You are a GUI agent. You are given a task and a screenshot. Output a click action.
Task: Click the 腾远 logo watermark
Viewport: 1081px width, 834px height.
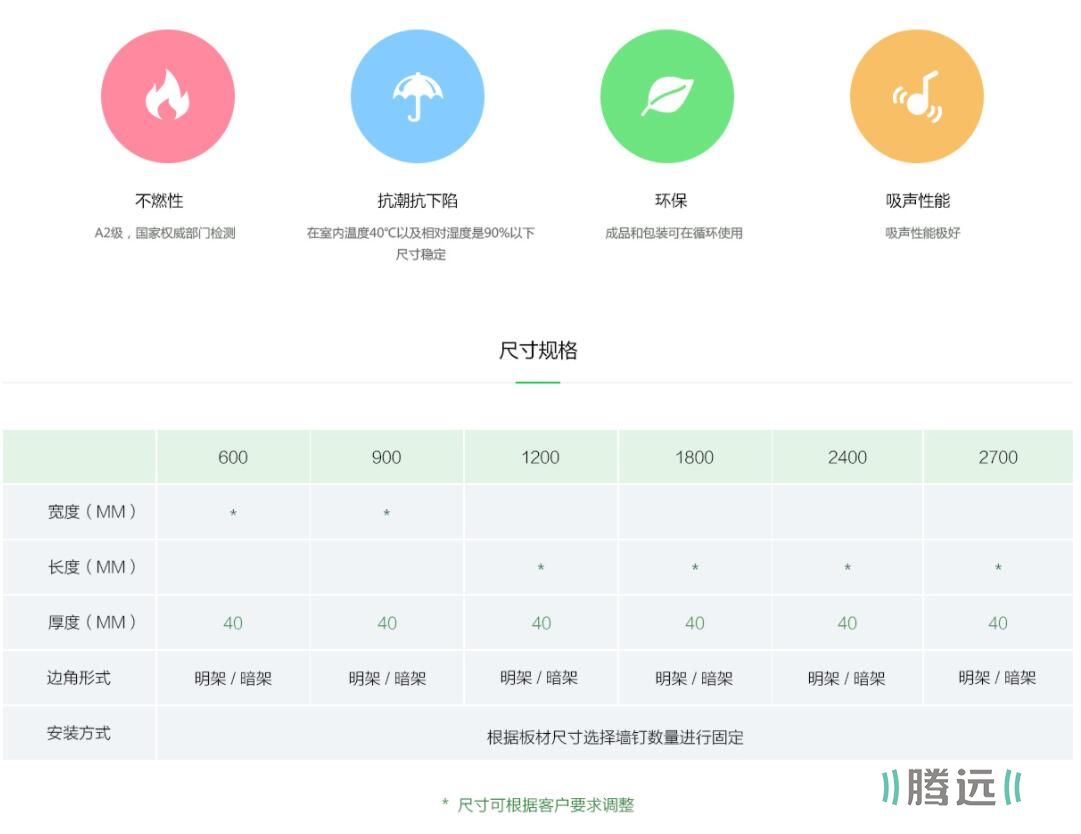(951, 788)
